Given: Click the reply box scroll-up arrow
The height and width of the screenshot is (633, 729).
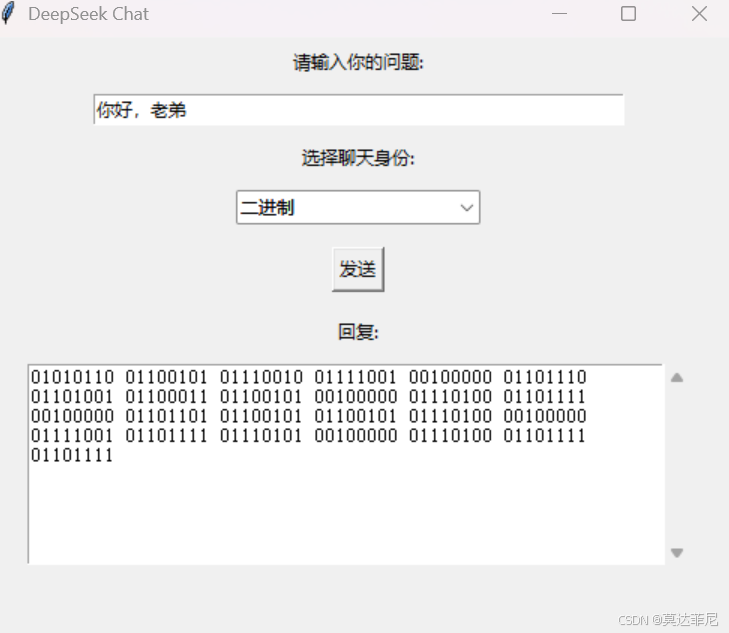Looking at the screenshot, I should tap(677, 377).
